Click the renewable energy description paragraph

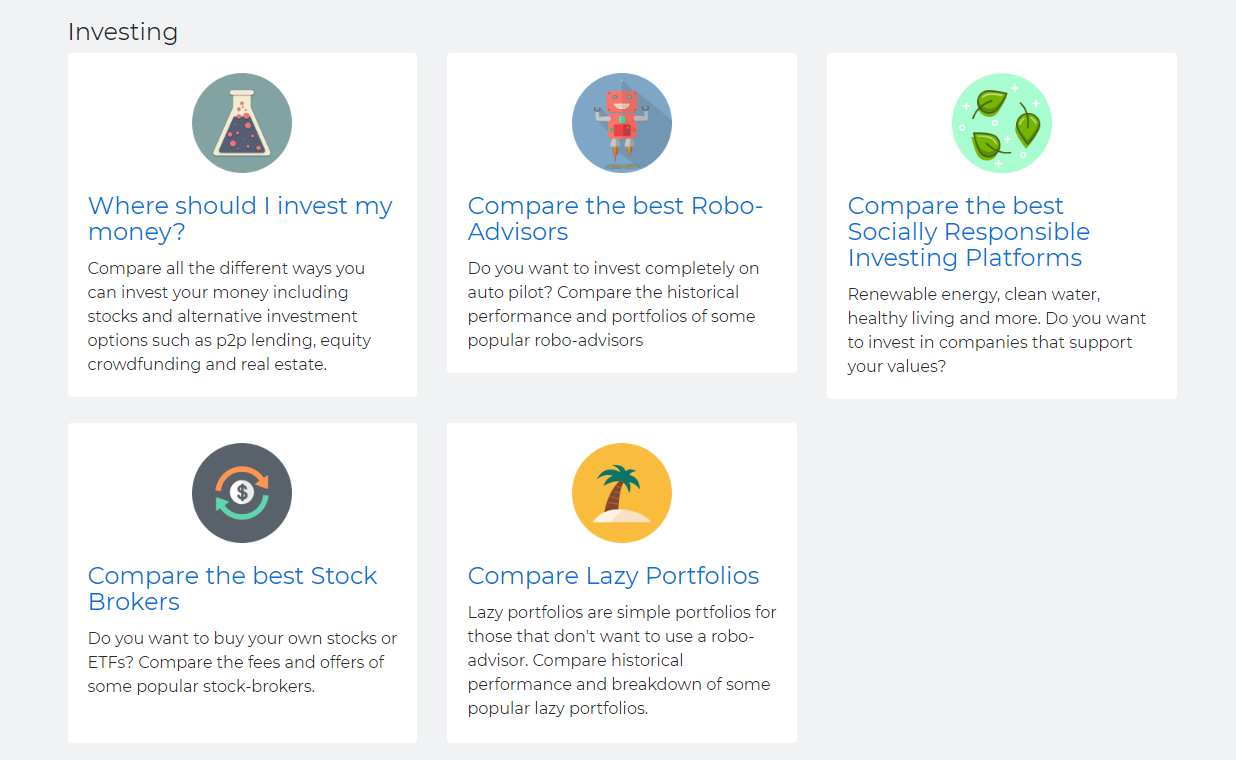coord(997,330)
